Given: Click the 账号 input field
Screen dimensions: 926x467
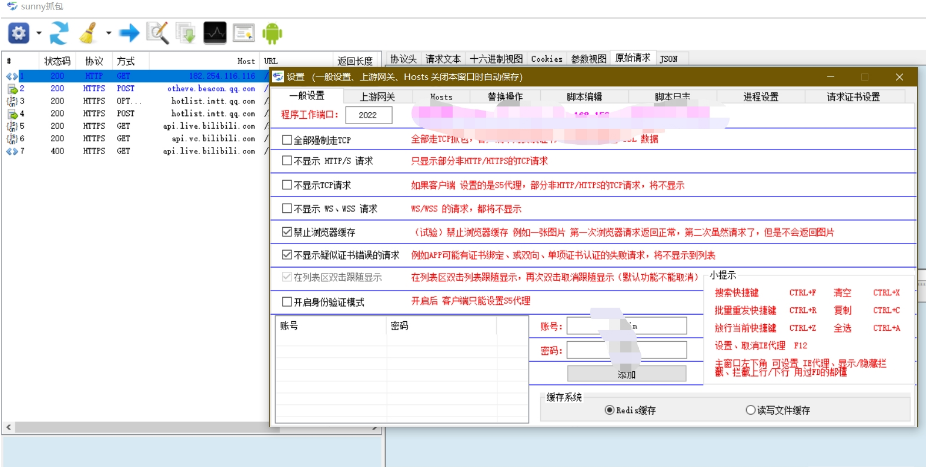Looking at the screenshot, I should tap(627, 326).
